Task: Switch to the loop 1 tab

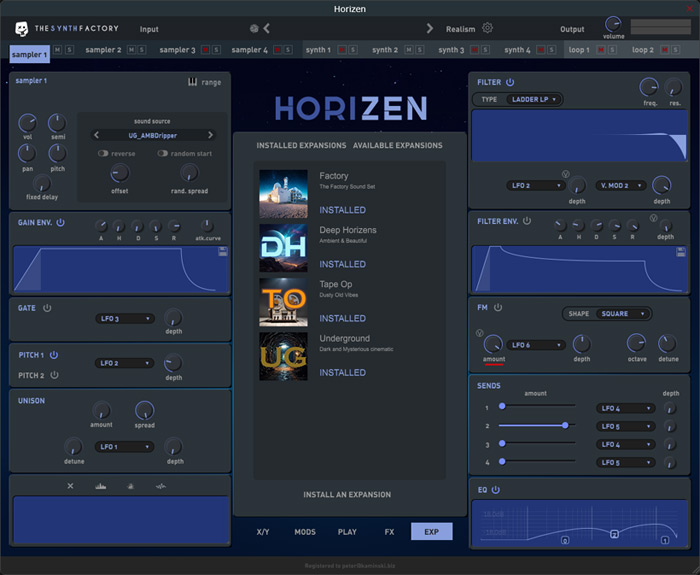Action: click(x=579, y=50)
